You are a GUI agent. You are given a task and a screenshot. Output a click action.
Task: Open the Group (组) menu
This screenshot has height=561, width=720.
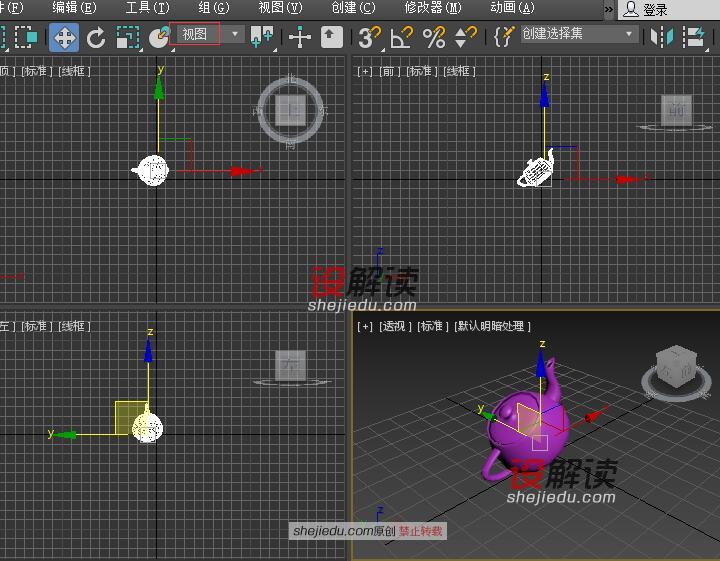[x=214, y=8]
